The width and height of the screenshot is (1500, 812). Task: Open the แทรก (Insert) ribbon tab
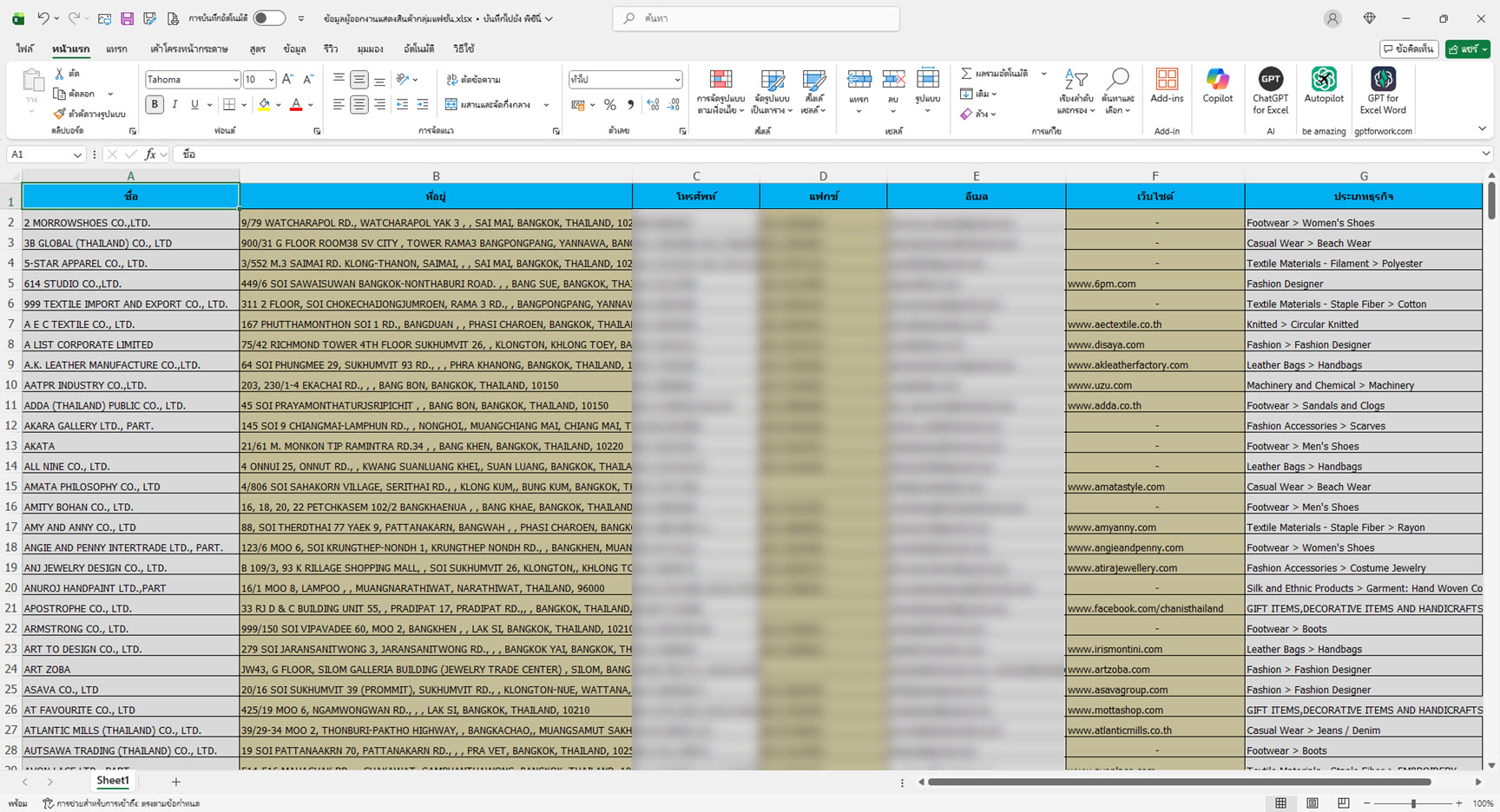pyautogui.click(x=116, y=49)
